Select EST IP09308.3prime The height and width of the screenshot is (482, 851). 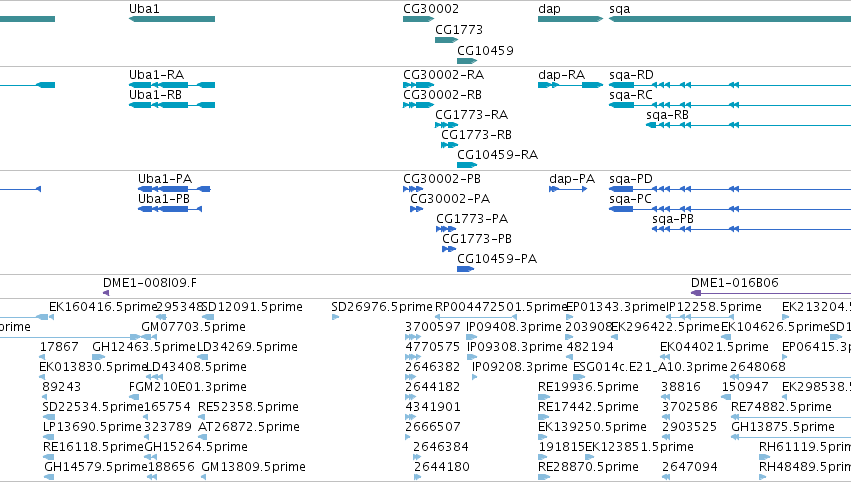click(x=515, y=347)
